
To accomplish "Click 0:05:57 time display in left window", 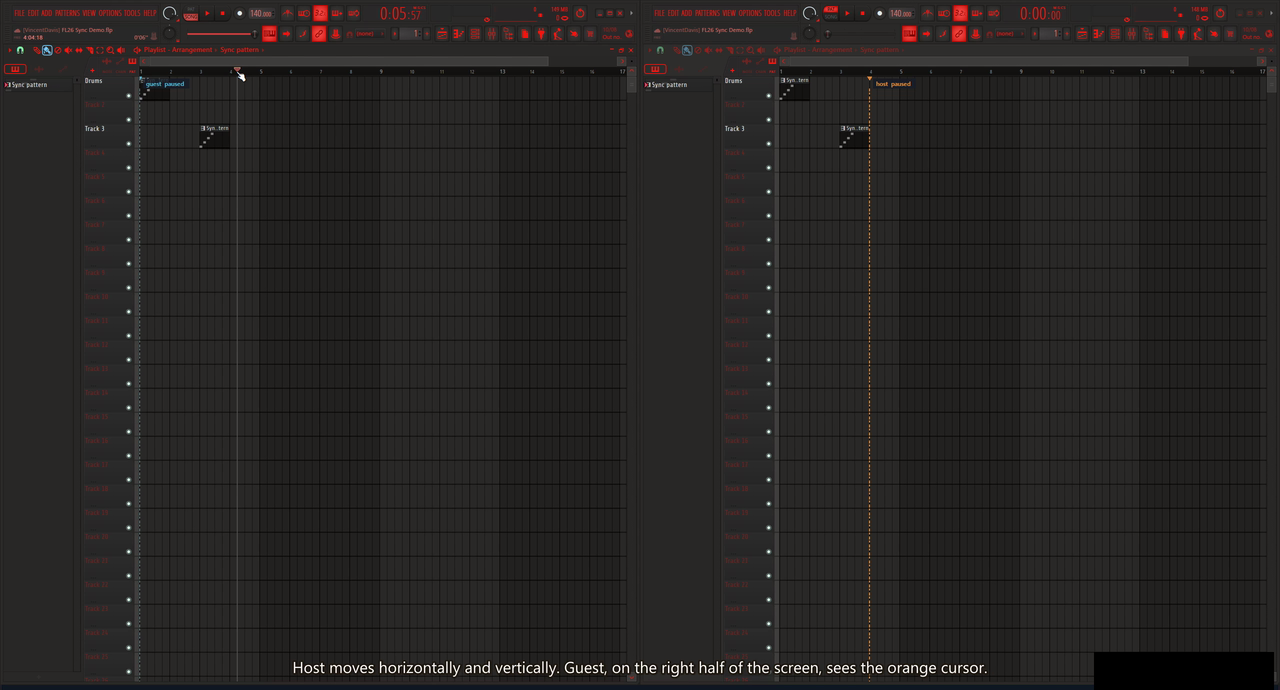I will [401, 14].
